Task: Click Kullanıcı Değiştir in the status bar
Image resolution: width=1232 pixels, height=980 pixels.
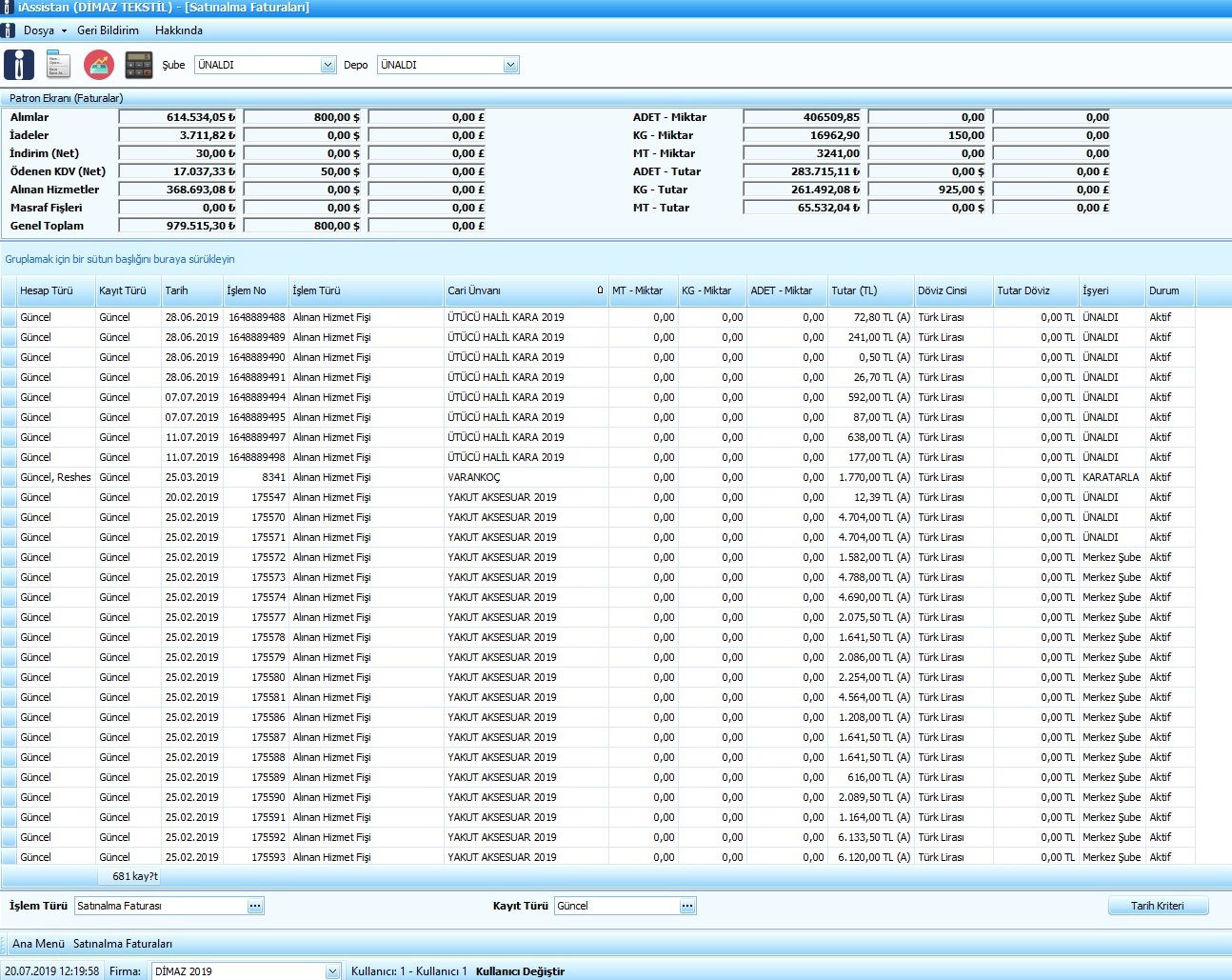Action: pyautogui.click(x=520, y=971)
